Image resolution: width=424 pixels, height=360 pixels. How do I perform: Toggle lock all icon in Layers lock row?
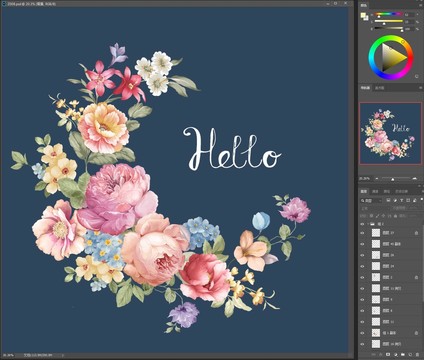[395, 216]
